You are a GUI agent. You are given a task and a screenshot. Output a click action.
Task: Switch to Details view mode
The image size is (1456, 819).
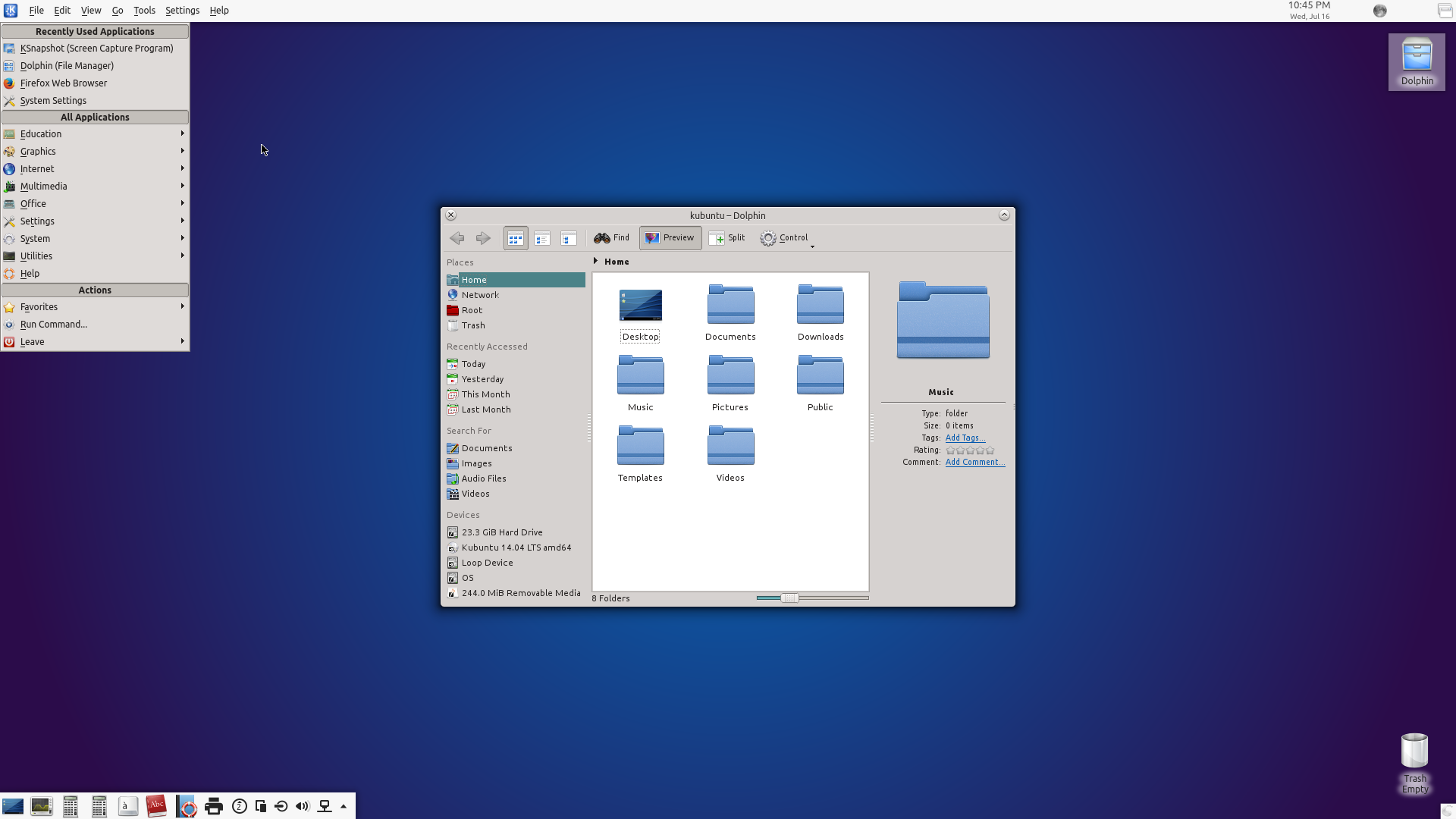click(569, 238)
